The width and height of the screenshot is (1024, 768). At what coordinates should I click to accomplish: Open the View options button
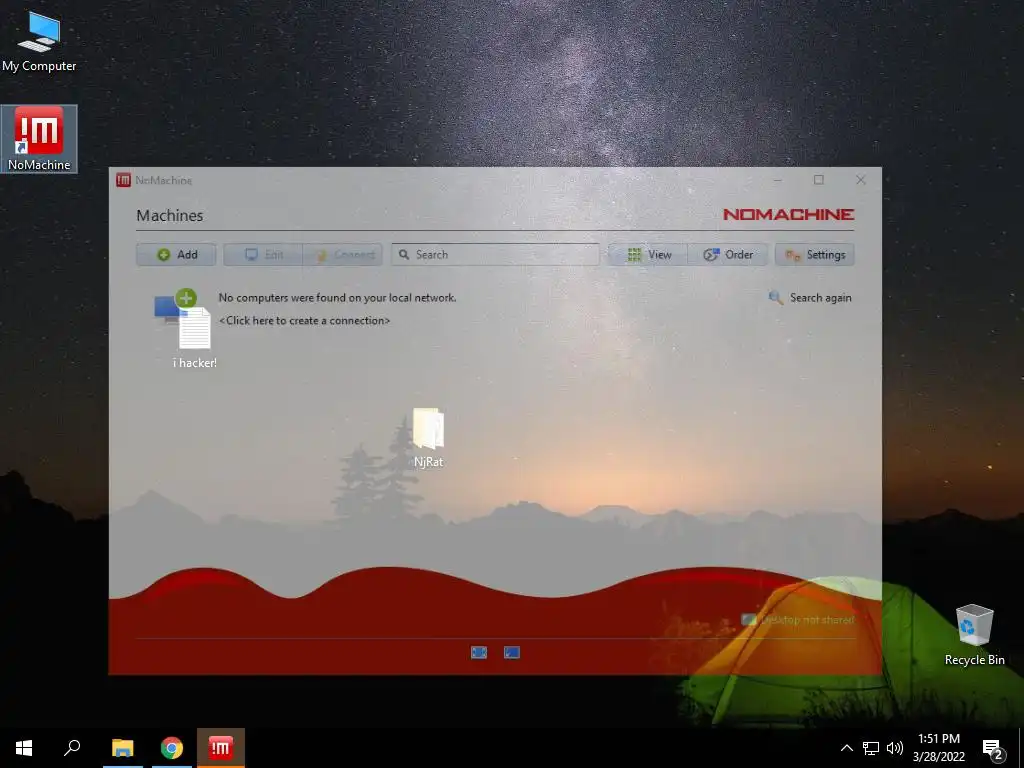pyautogui.click(x=648, y=255)
